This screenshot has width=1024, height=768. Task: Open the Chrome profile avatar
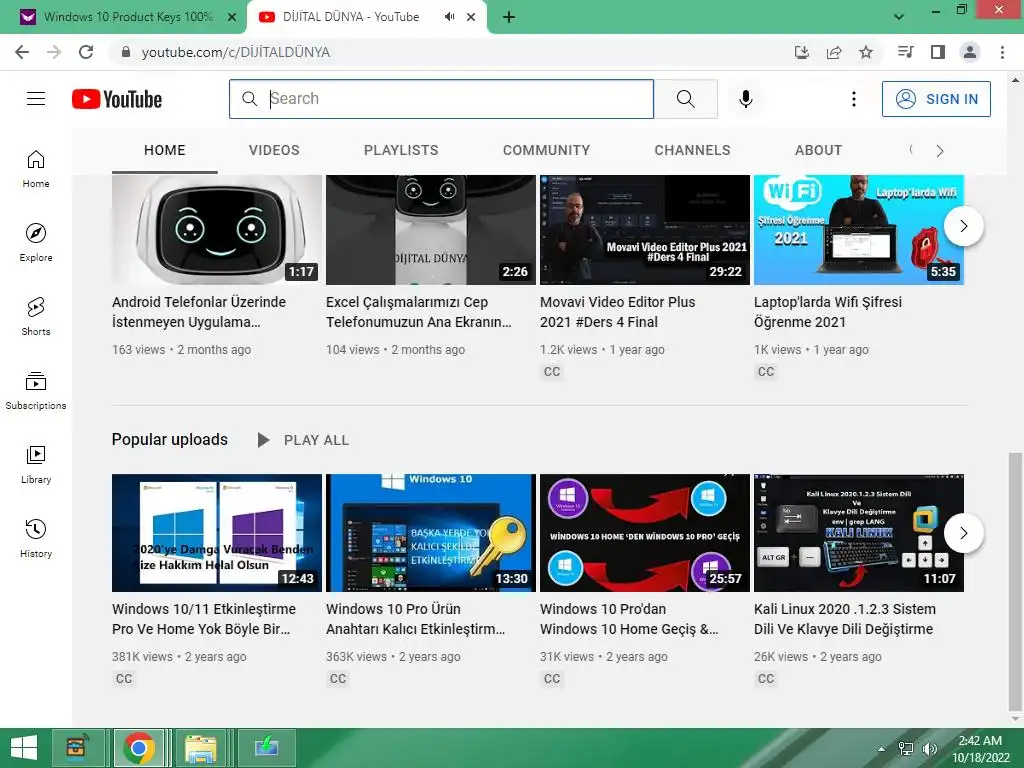tap(970, 52)
